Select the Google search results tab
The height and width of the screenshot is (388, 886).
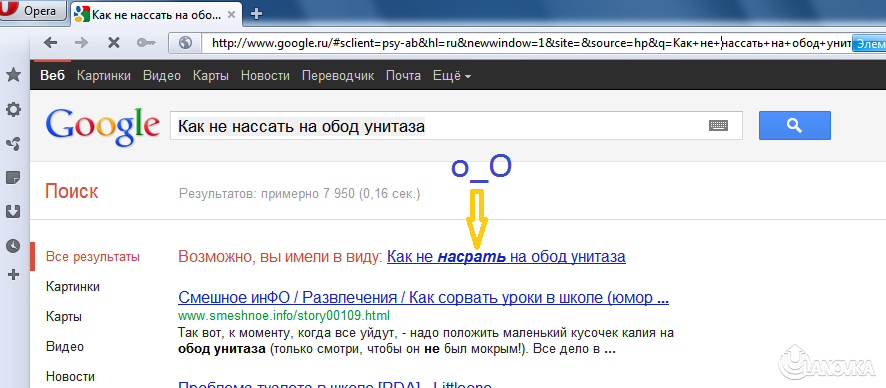[x=157, y=14]
